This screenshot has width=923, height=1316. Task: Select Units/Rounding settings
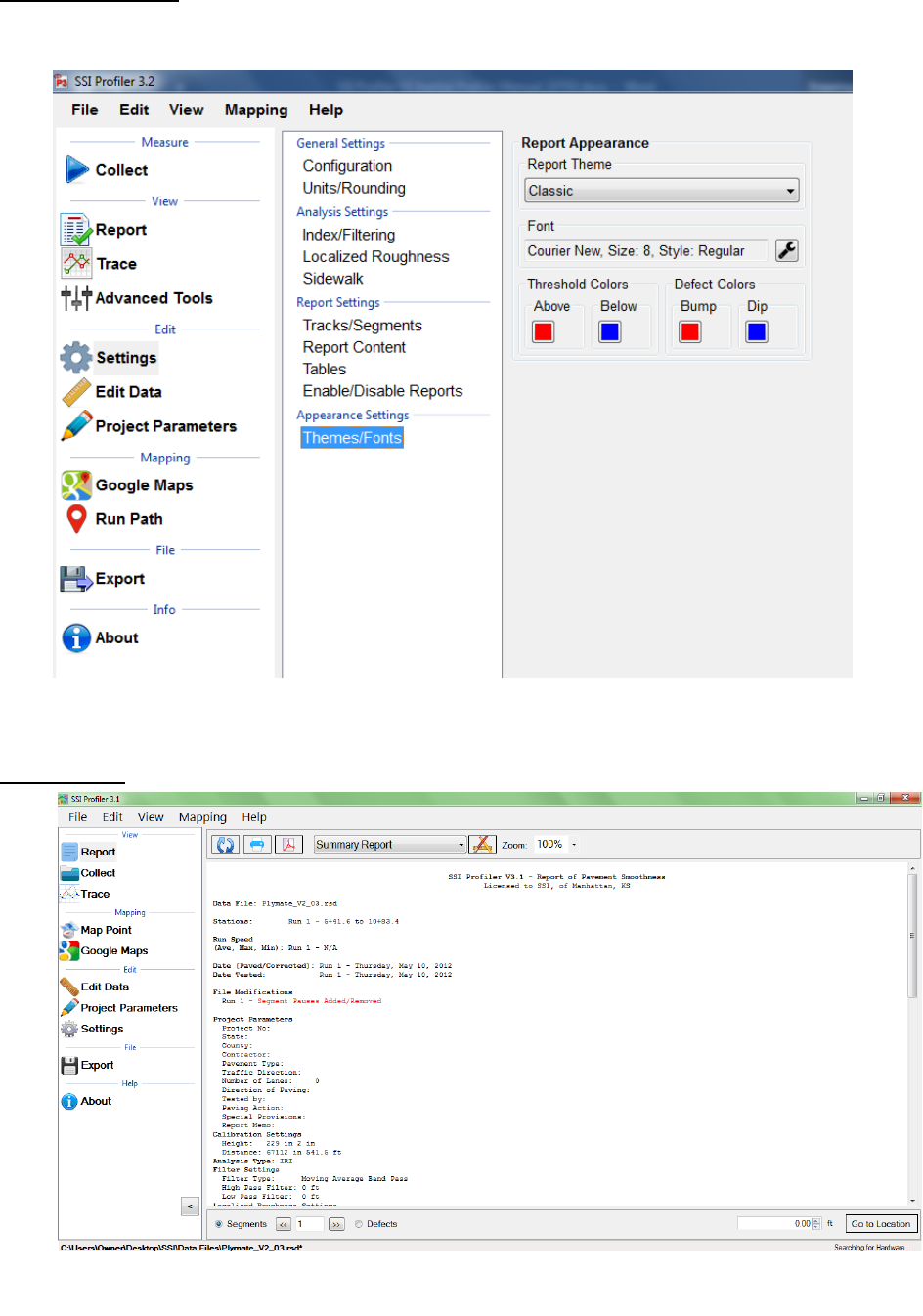coord(354,189)
